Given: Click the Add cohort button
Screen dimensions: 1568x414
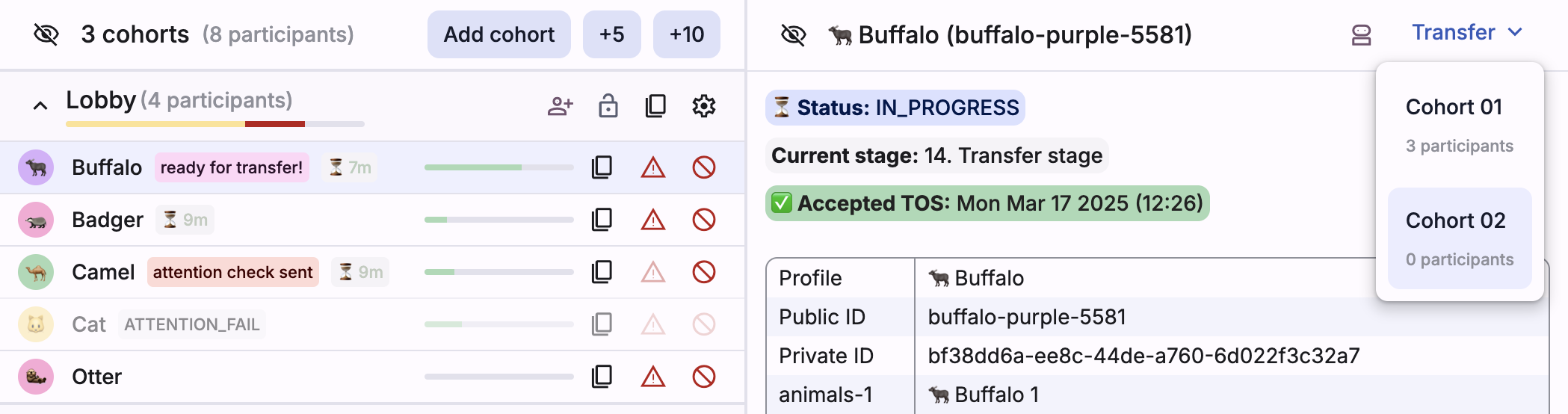Looking at the screenshot, I should (x=499, y=34).
